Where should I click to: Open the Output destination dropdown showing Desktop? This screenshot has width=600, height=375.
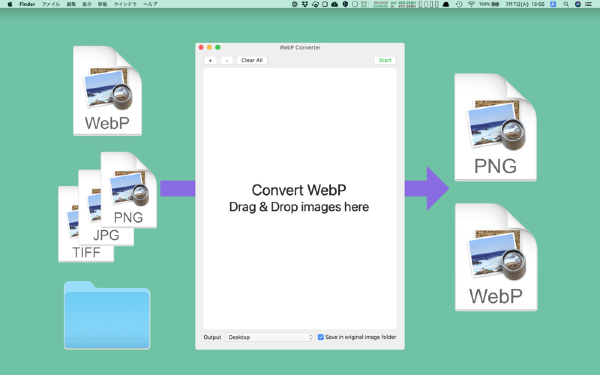(x=270, y=337)
